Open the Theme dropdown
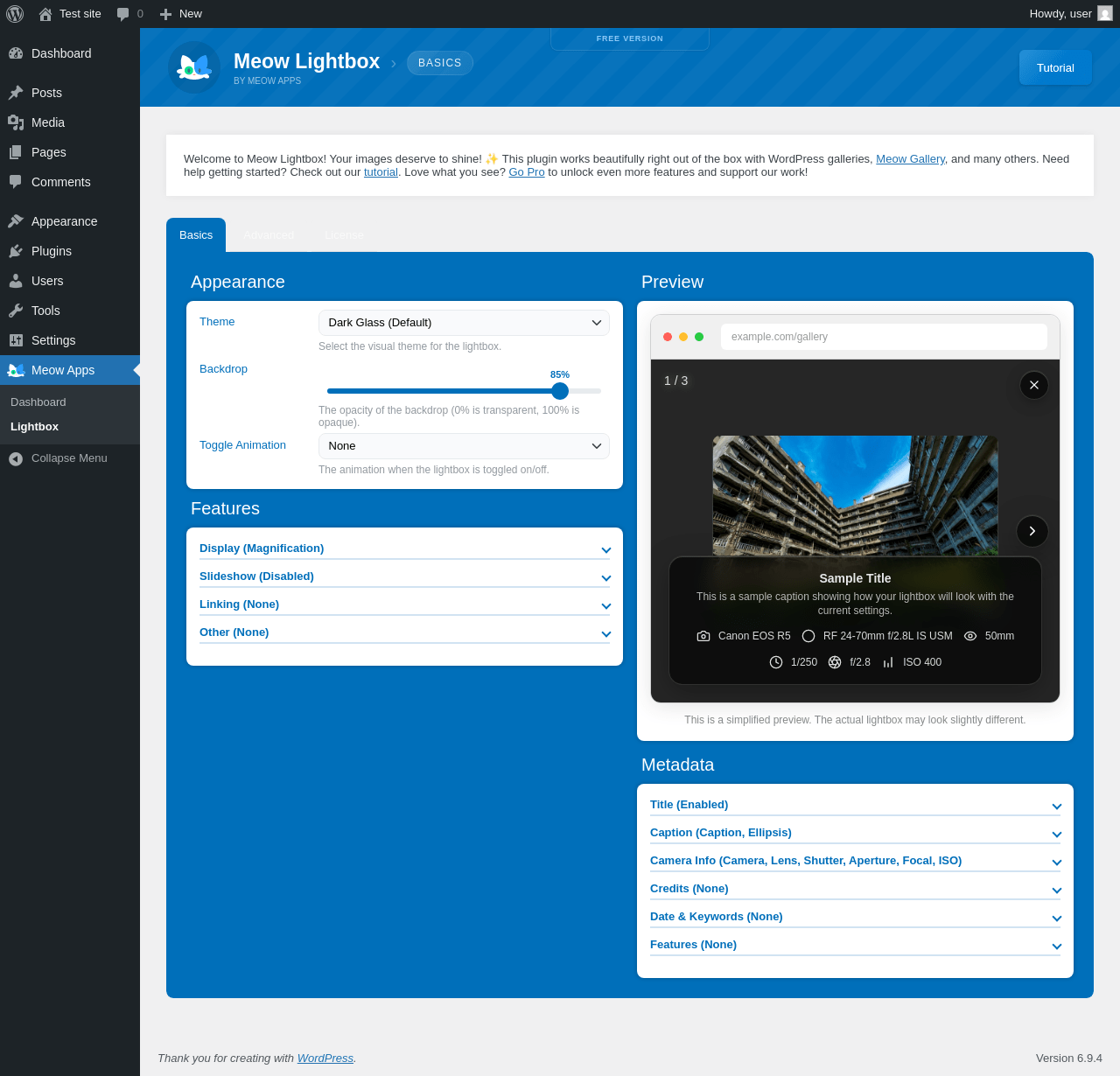Image resolution: width=1120 pixels, height=1076 pixels. pyautogui.click(x=464, y=323)
